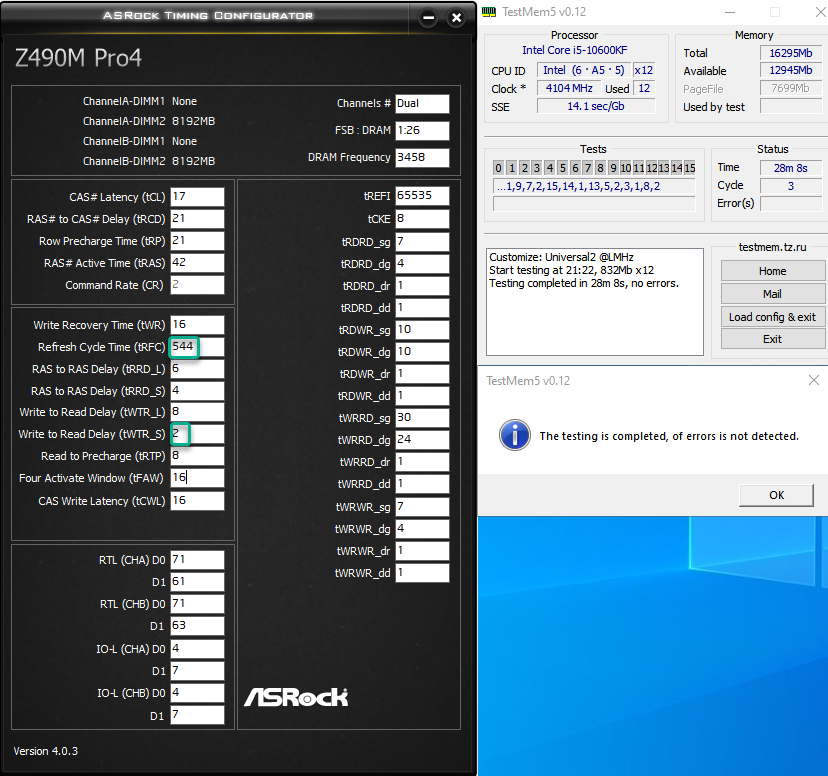Click the Cycle value 3
This screenshot has width=828, height=776.
pos(791,186)
